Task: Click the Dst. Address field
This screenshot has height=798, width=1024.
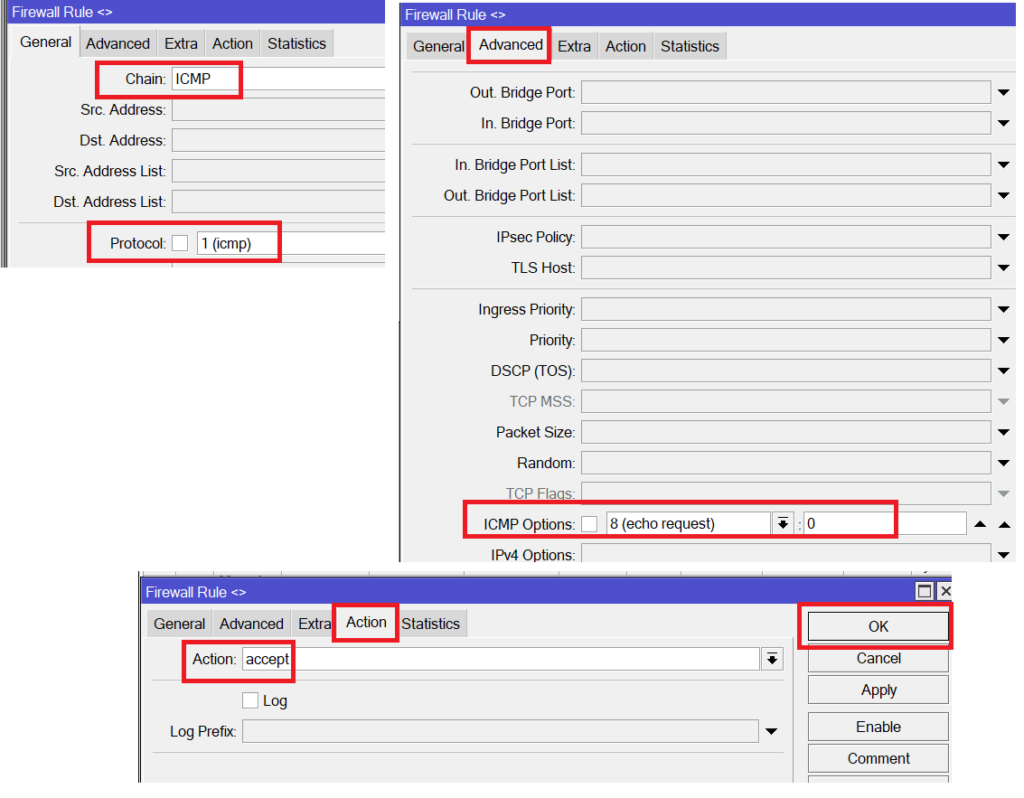Action: (x=278, y=140)
